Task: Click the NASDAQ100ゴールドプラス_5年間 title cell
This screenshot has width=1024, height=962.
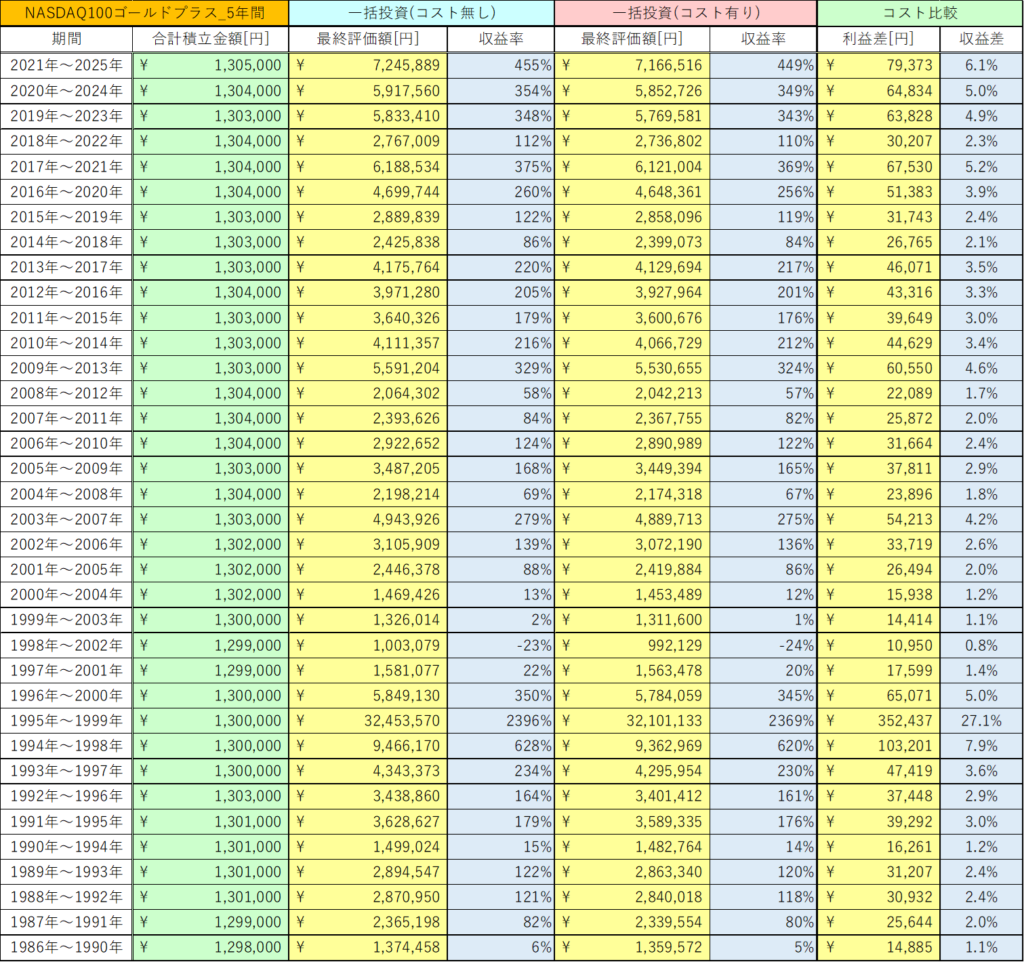Action: [145, 13]
